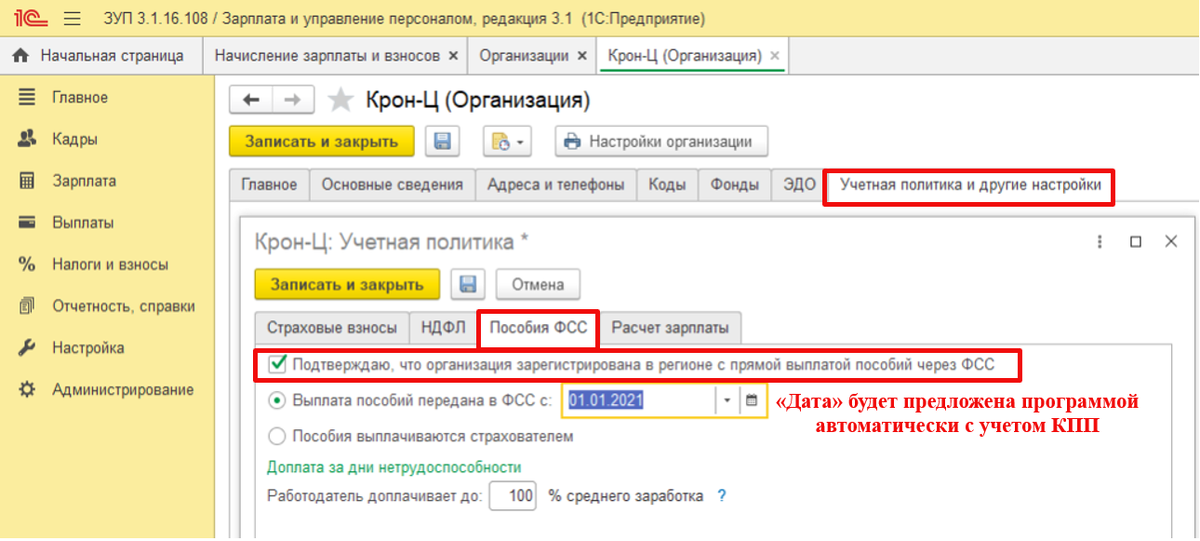This screenshot has height=541, width=1200.
Task: Close the Учетная политика dialog
Action: (1170, 242)
